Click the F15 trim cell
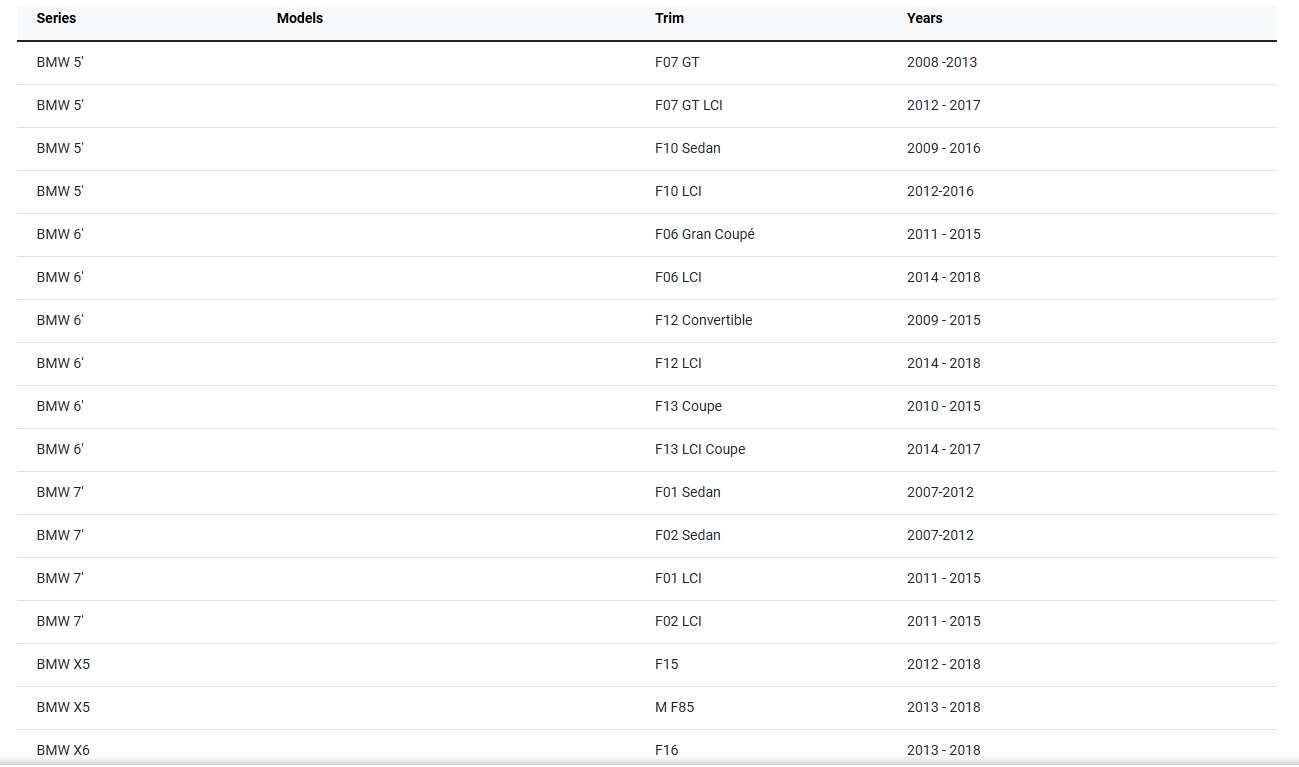Viewport: 1299px width, 767px height. tap(666, 664)
